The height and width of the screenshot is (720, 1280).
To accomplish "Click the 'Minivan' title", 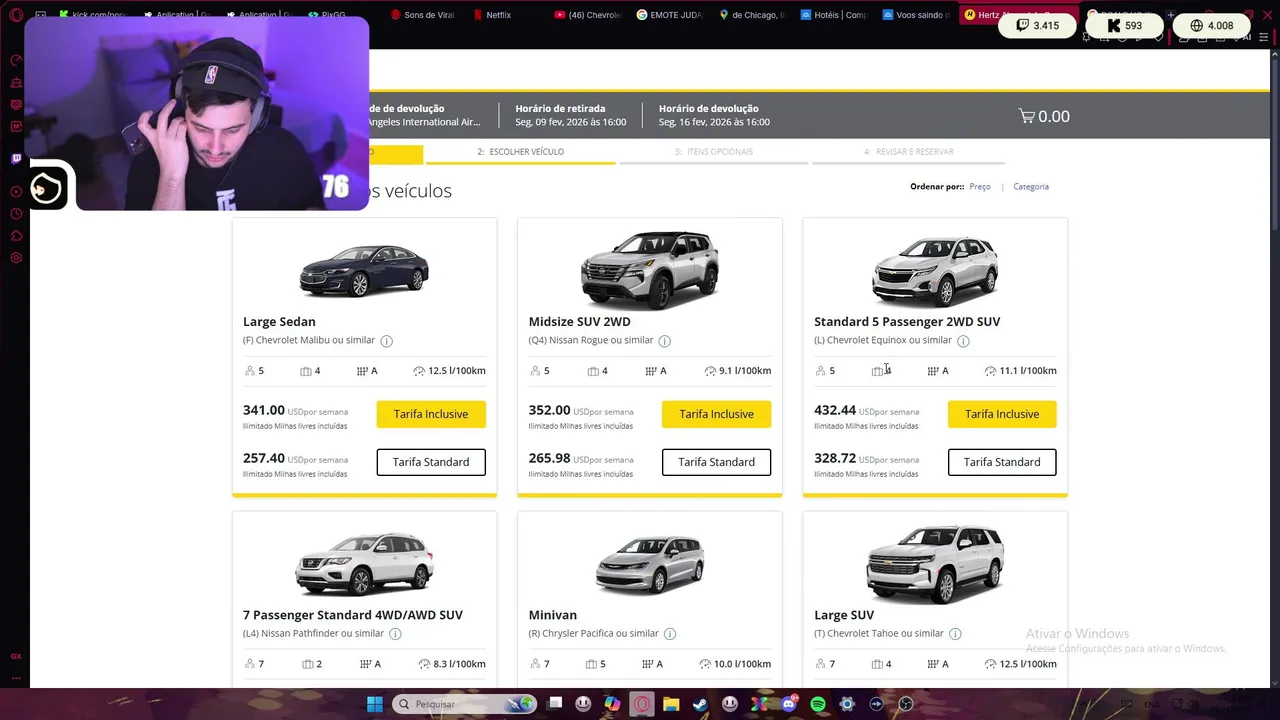I will (x=553, y=615).
